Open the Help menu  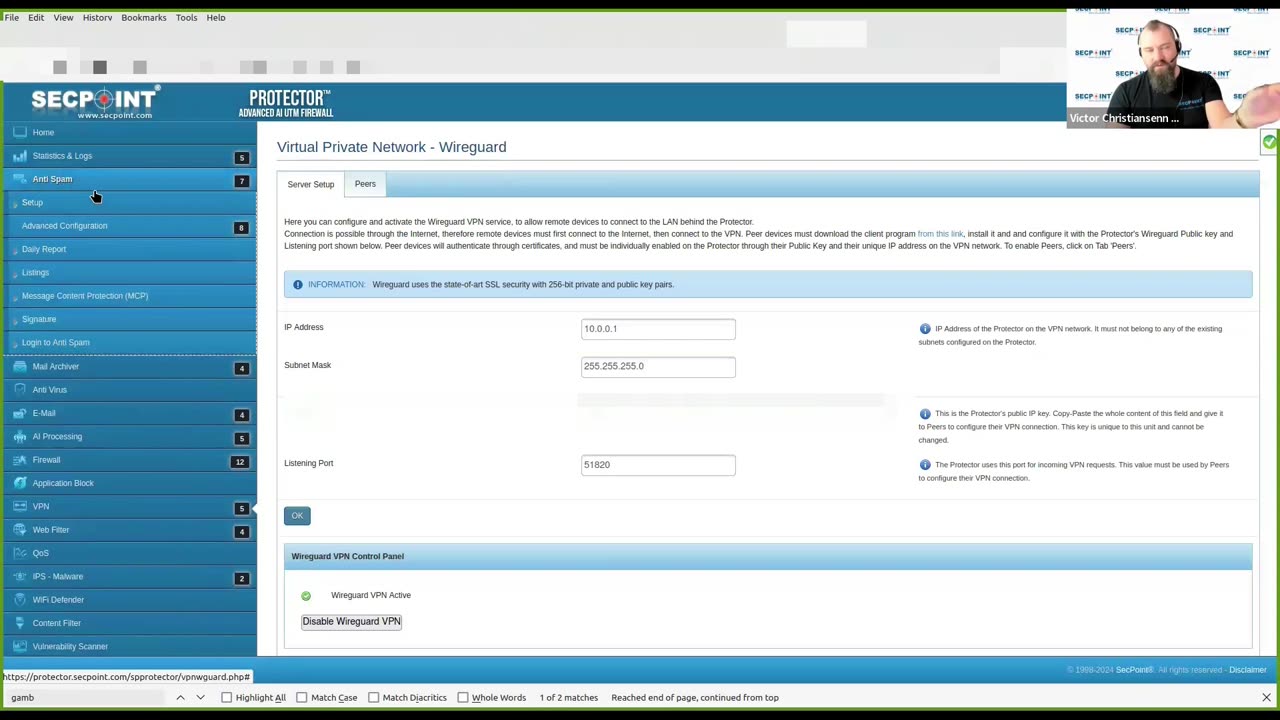click(216, 17)
